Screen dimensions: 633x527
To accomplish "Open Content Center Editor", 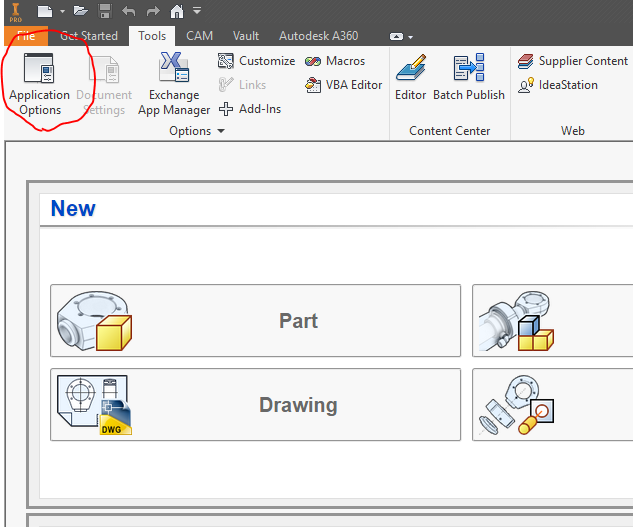I will pyautogui.click(x=411, y=77).
